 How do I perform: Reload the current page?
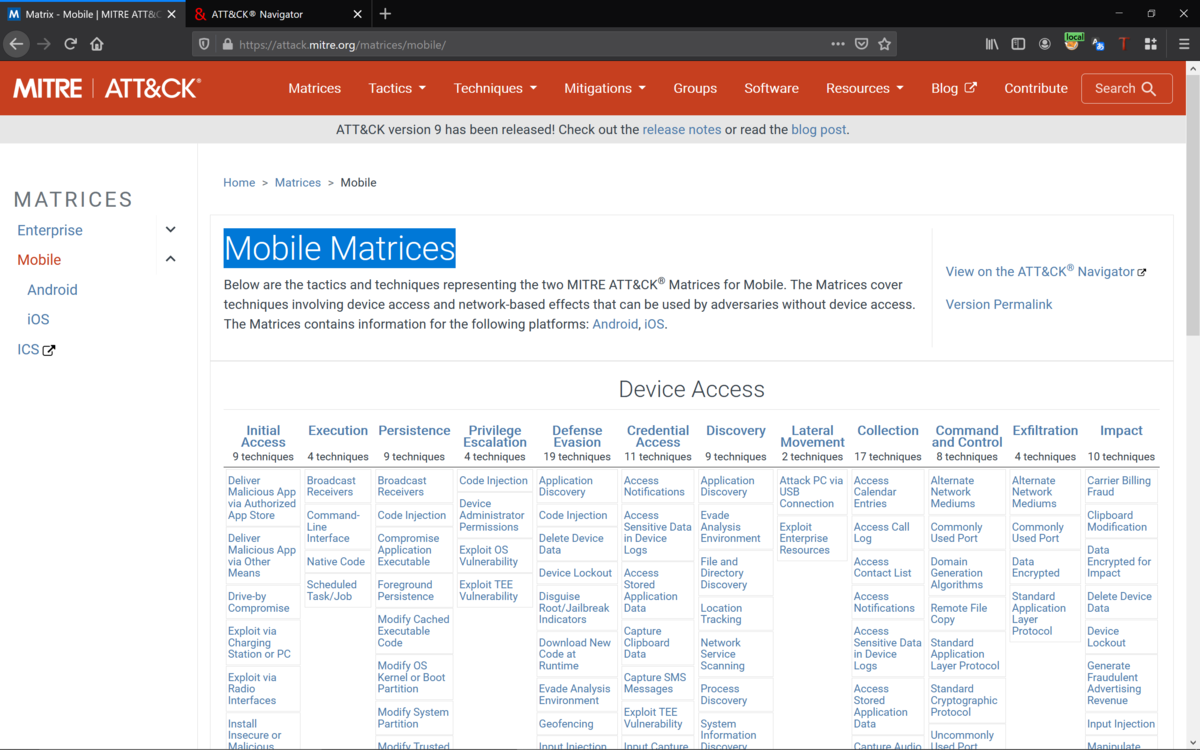pos(70,44)
